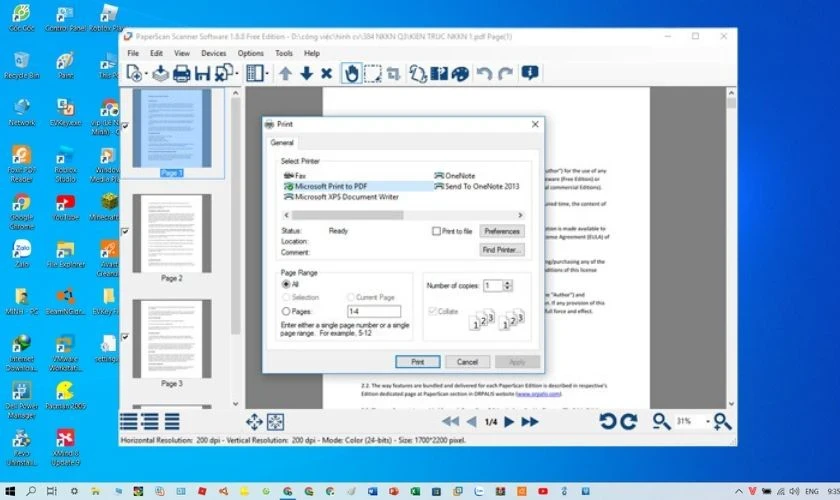Image resolution: width=840 pixels, height=500 pixels.
Task: Go to the next page arrow
Action: click(509, 422)
